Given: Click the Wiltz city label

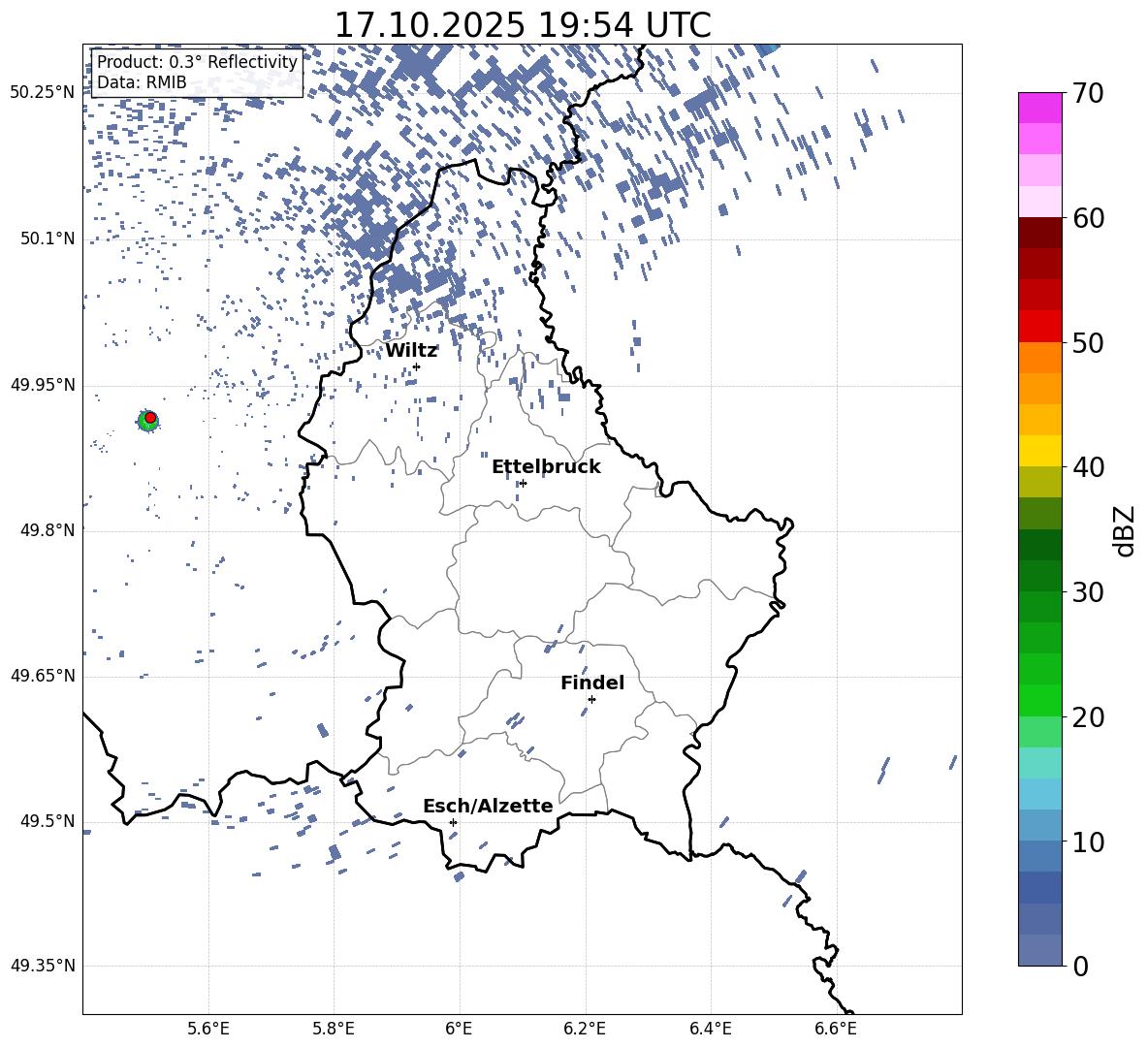Looking at the screenshot, I should coord(411,350).
